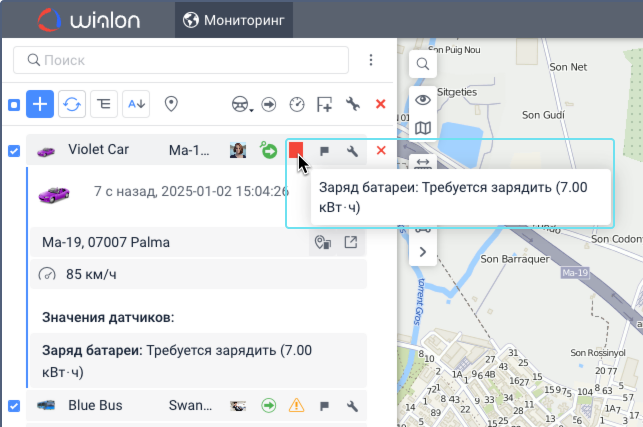Click the orange warning triangle for Blue Bus
The image size is (643, 427).
click(296, 406)
